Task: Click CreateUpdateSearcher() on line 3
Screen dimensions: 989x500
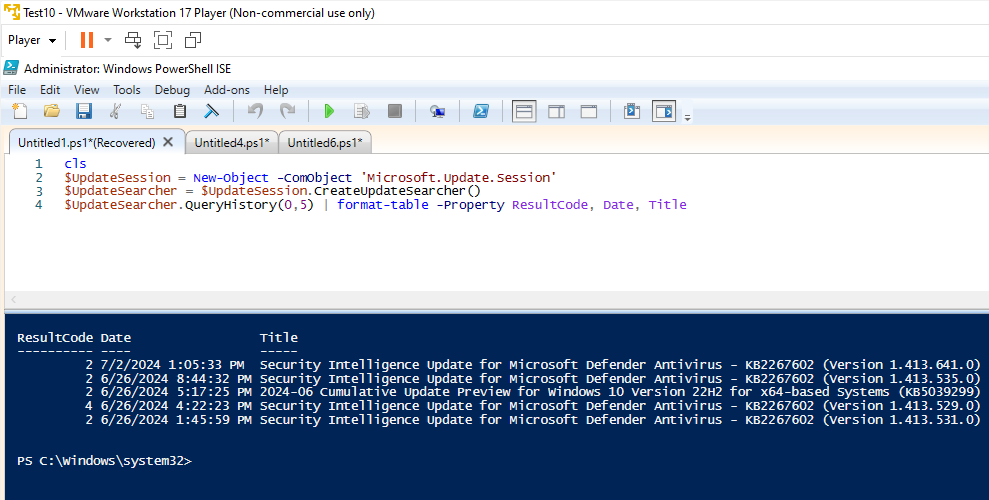Action: pyautogui.click(x=397, y=191)
